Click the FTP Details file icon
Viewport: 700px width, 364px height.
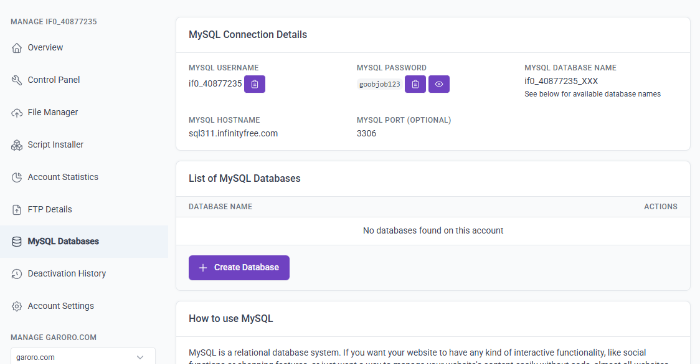[17, 209]
